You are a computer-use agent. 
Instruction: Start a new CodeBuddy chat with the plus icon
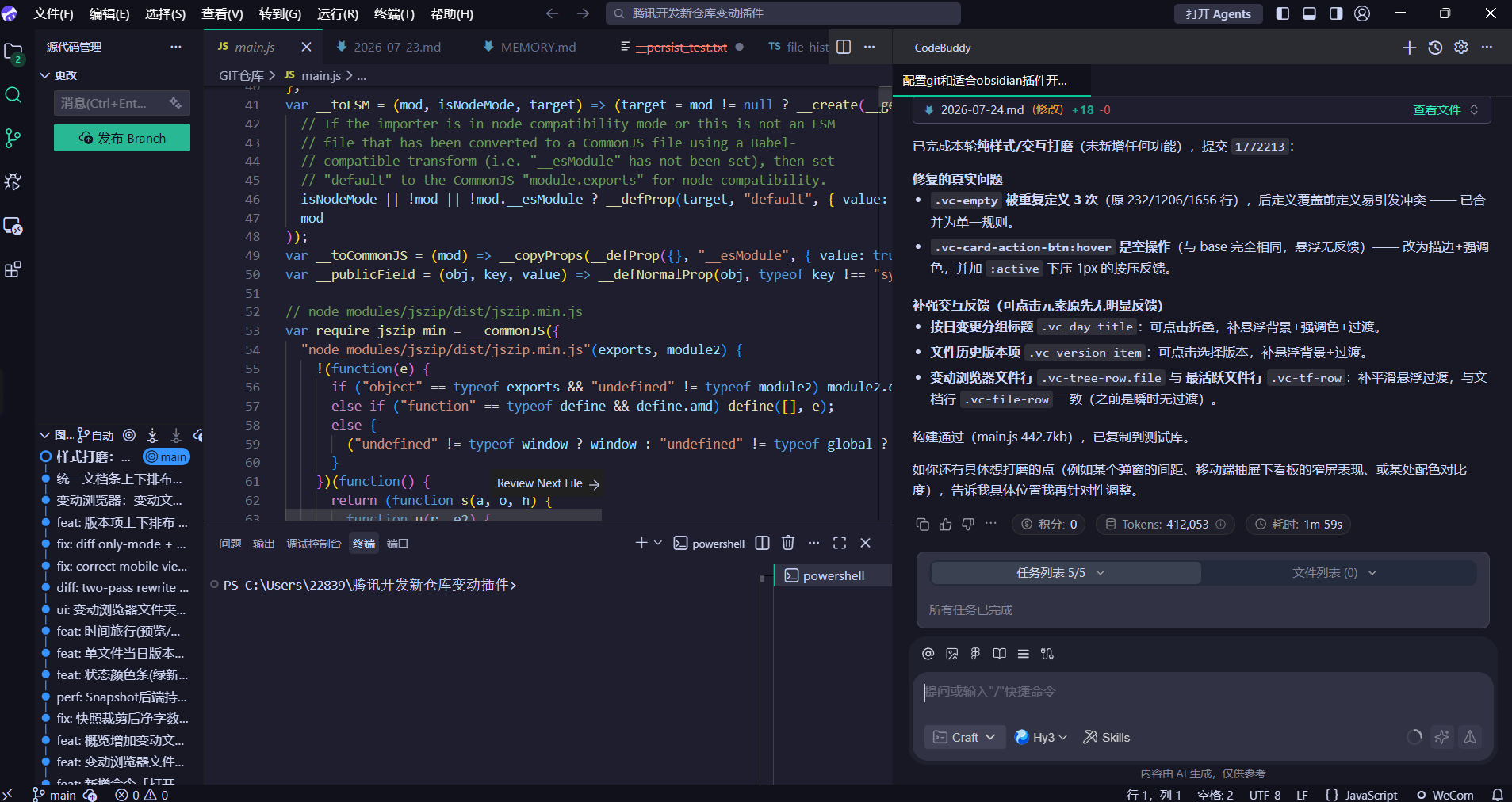(1409, 48)
